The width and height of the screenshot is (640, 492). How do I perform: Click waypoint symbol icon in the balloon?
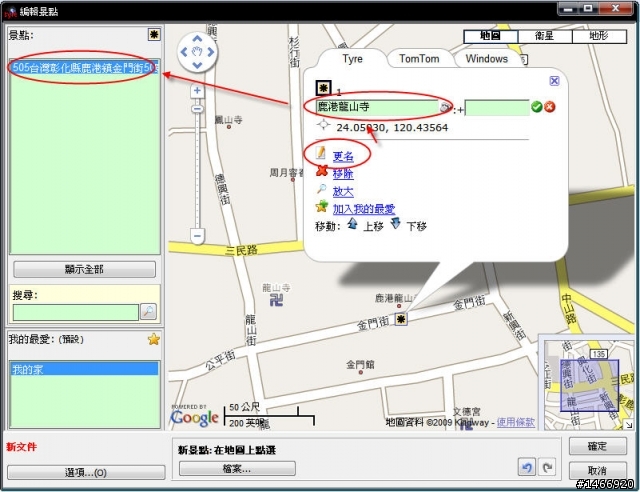(x=323, y=88)
